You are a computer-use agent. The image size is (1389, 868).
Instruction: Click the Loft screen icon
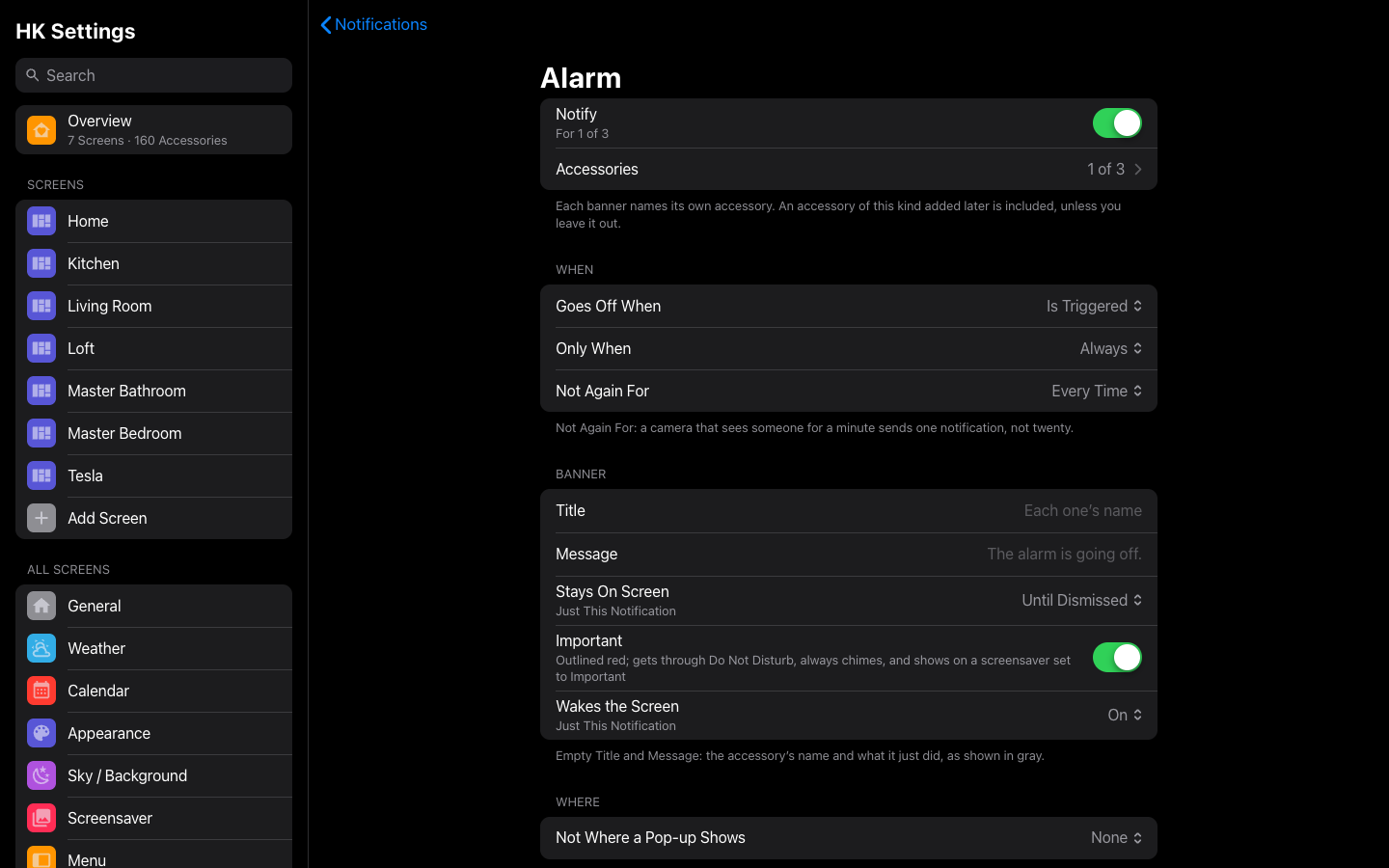tap(41, 348)
